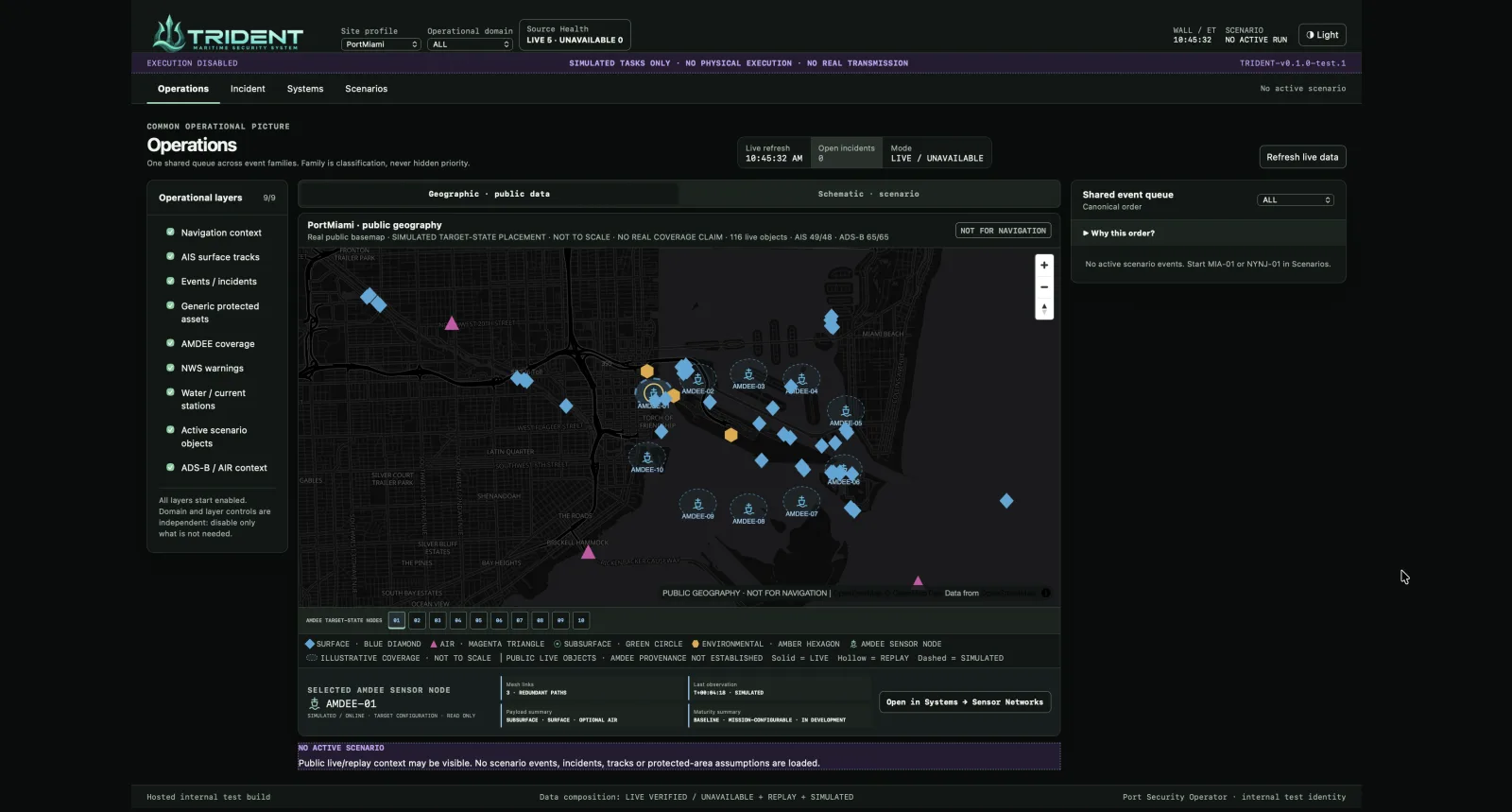This screenshot has width=1512, height=812.
Task: Zoom out on the map
Action: [x=1044, y=287]
